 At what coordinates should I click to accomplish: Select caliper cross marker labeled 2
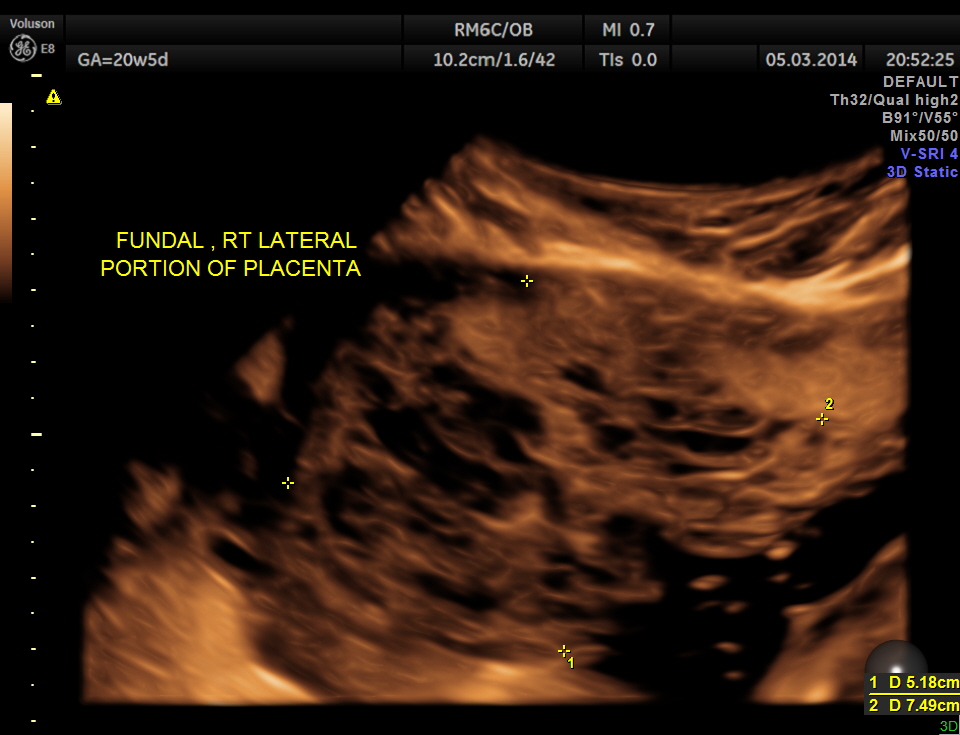coord(822,419)
